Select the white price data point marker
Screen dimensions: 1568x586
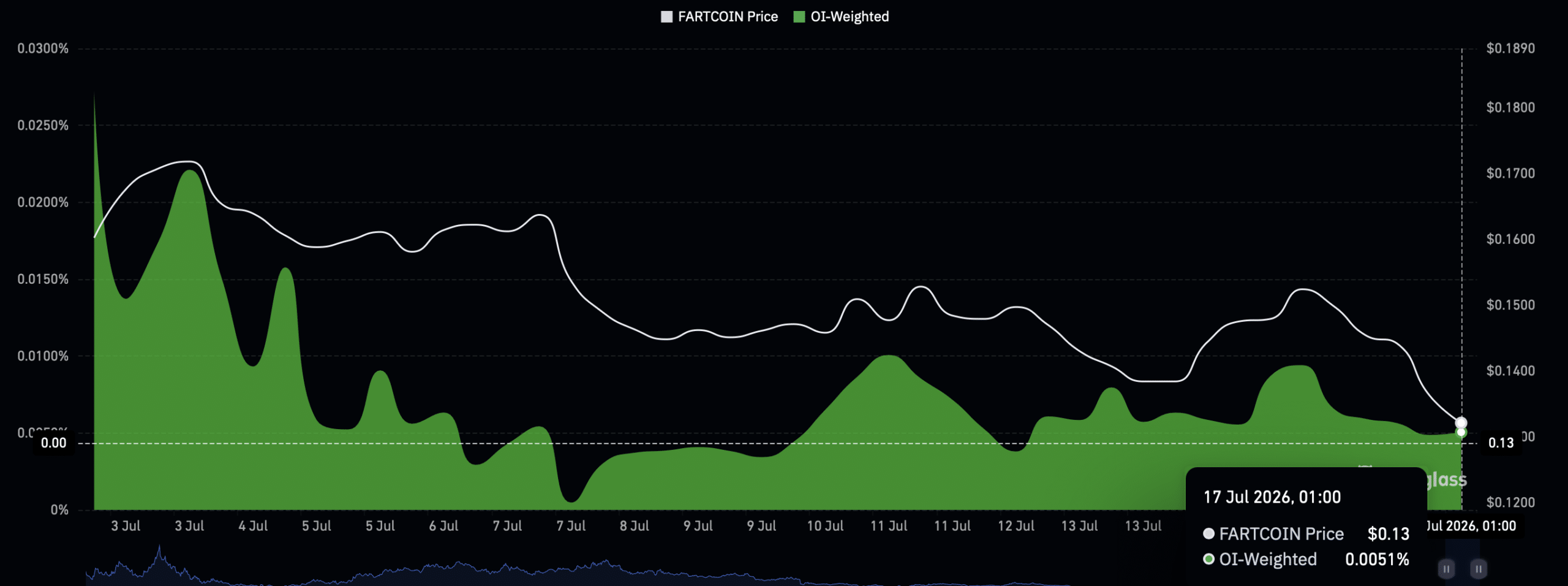coord(1461,423)
